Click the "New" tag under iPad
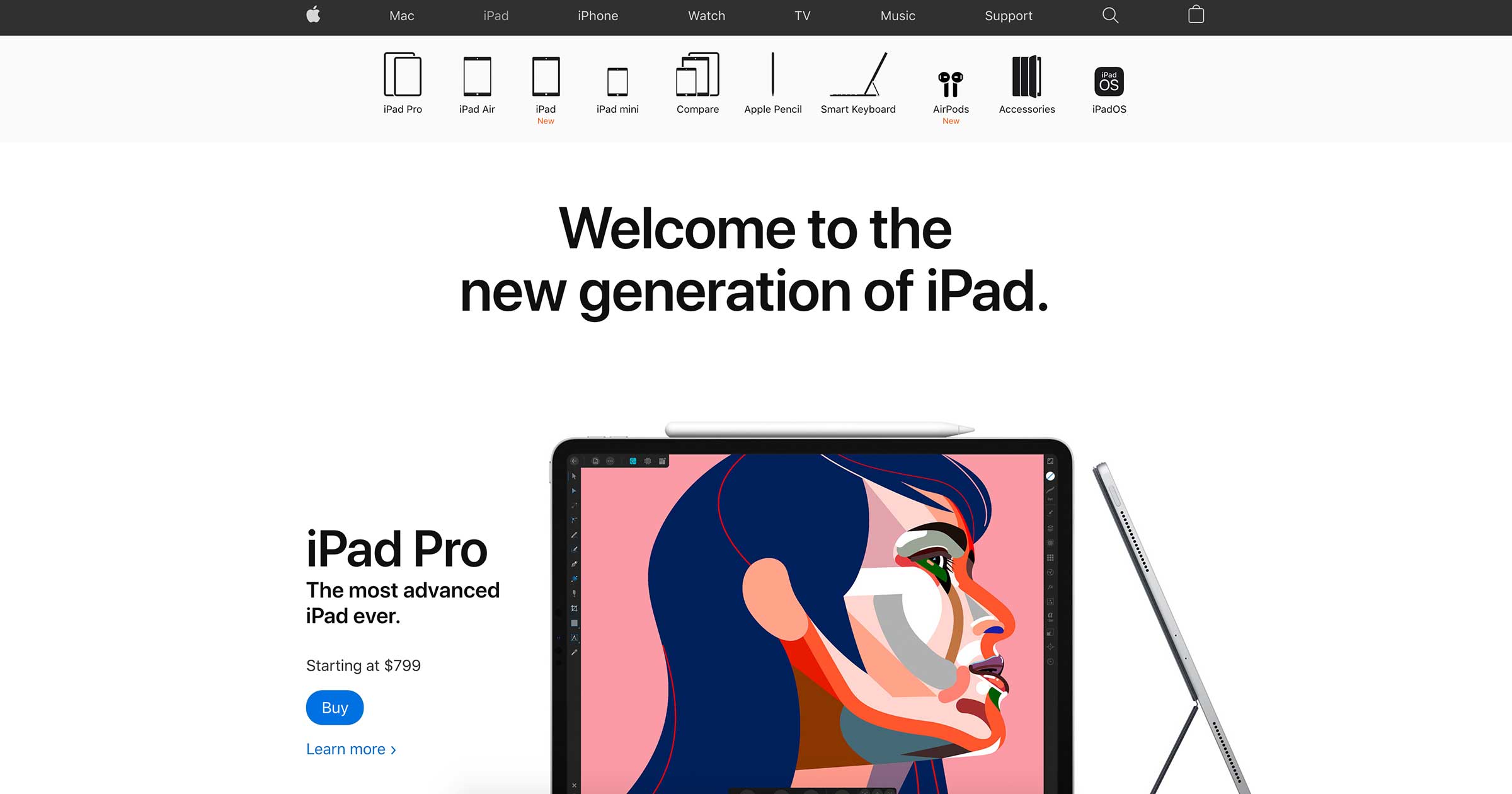This screenshot has height=794, width=1512. (x=546, y=121)
